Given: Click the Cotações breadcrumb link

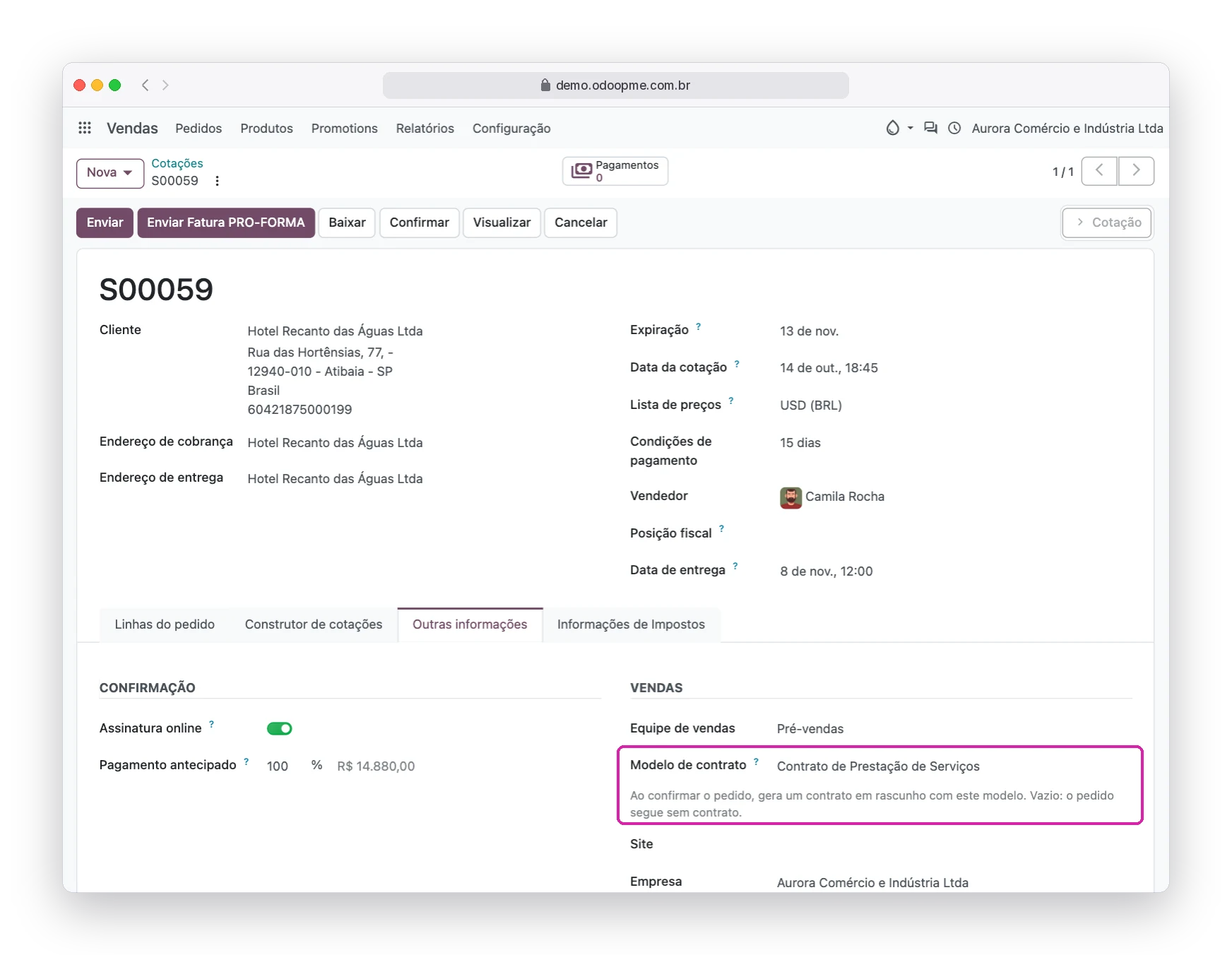Looking at the screenshot, I should [177, 163].
